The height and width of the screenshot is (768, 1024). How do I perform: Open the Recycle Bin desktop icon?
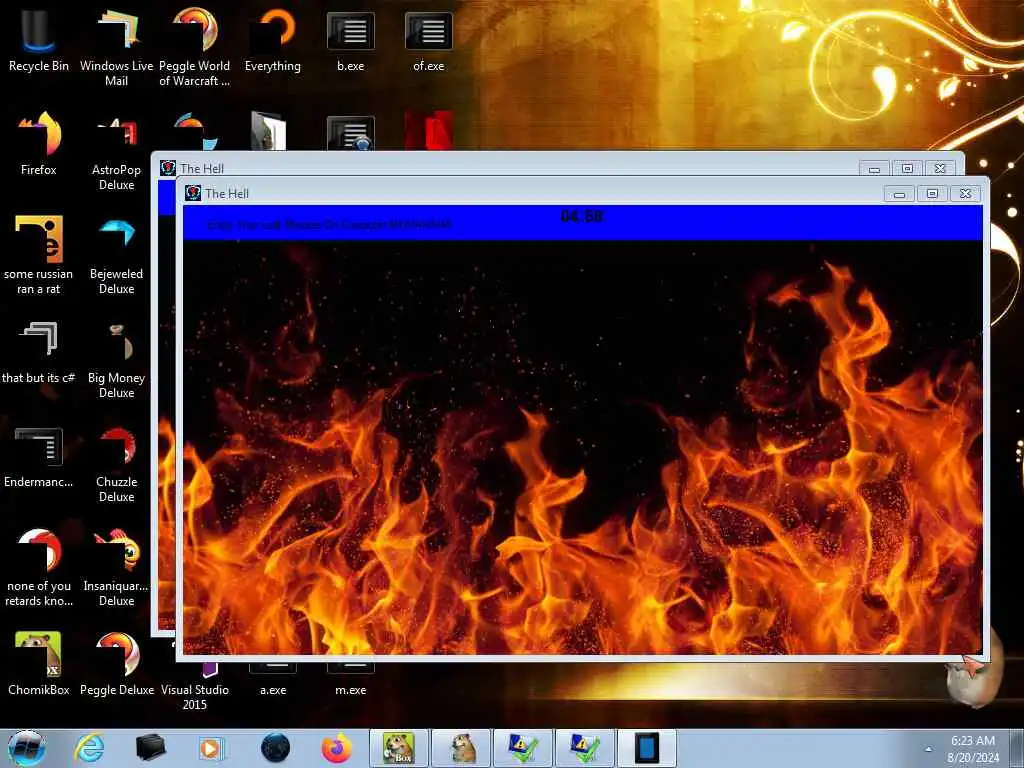point(39,40)
